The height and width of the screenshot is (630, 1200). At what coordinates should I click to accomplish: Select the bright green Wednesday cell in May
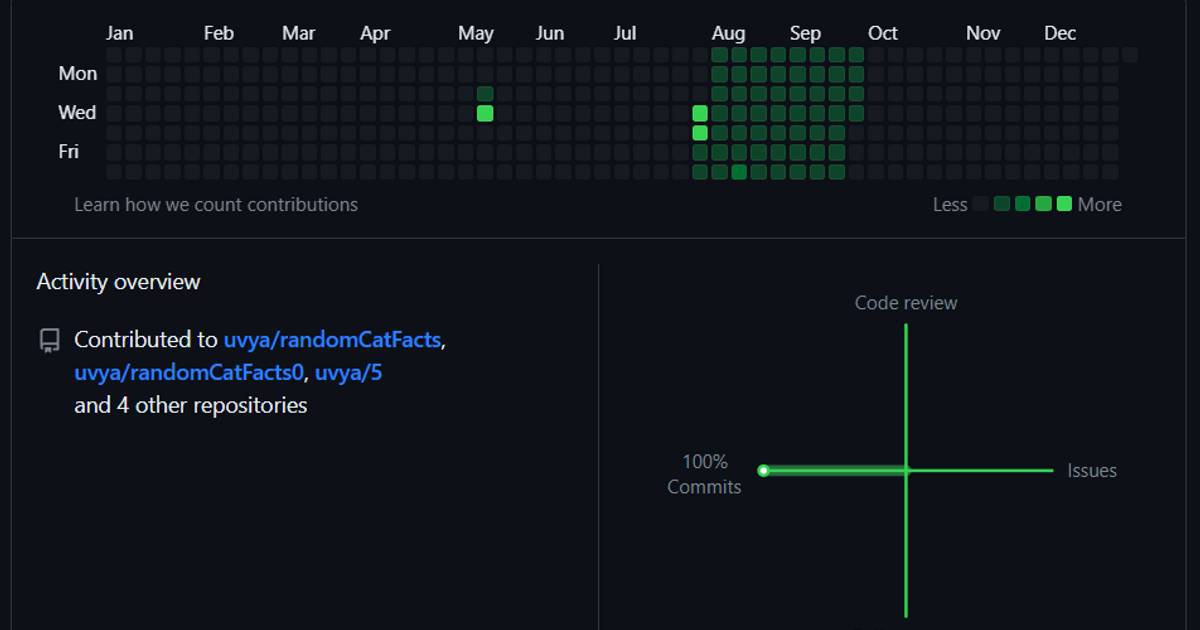[485, 113]
